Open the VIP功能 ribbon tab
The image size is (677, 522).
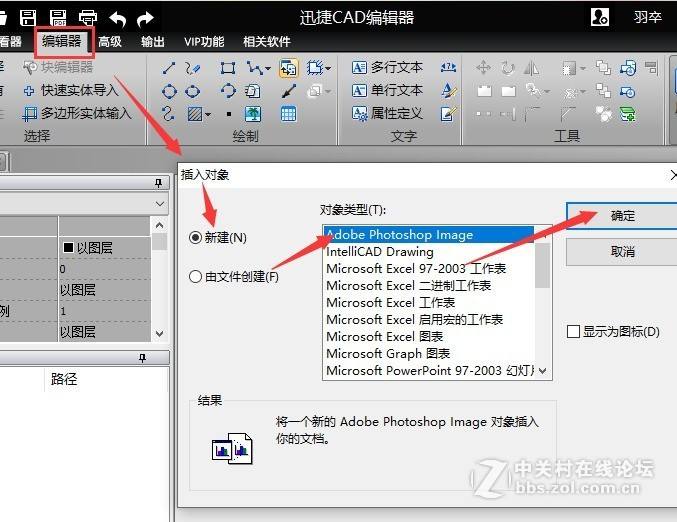coord(204,41)
